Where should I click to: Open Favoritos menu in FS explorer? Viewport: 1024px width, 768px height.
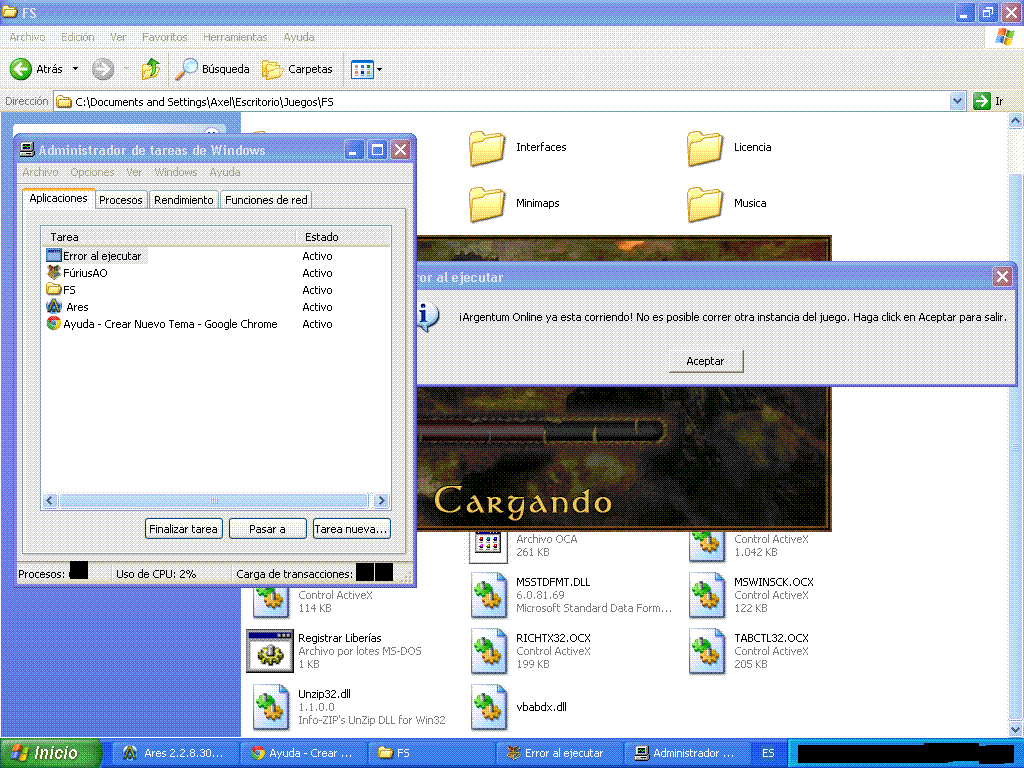[x=165, y=37]
